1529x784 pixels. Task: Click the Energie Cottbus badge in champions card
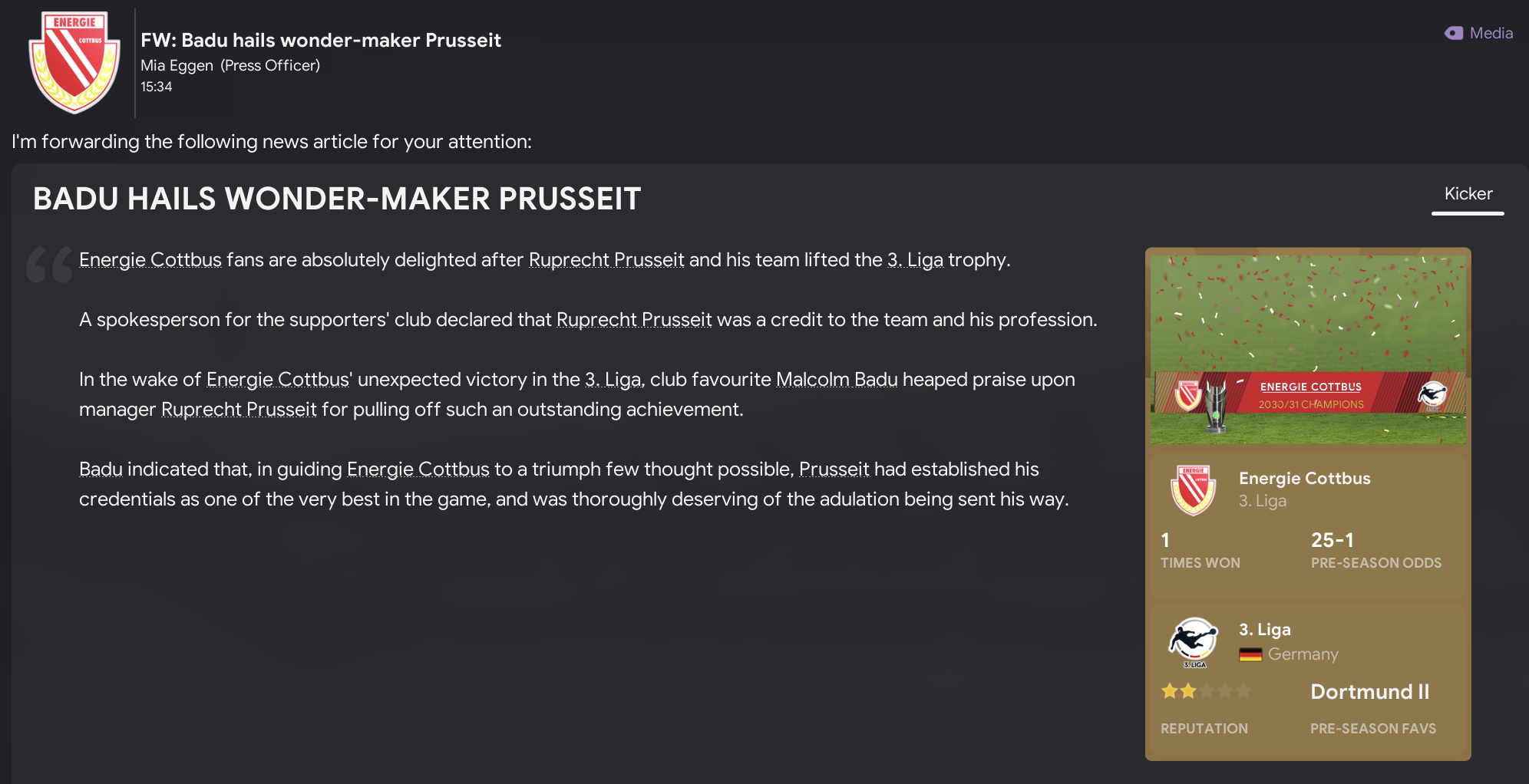(x=1193, y=489)
